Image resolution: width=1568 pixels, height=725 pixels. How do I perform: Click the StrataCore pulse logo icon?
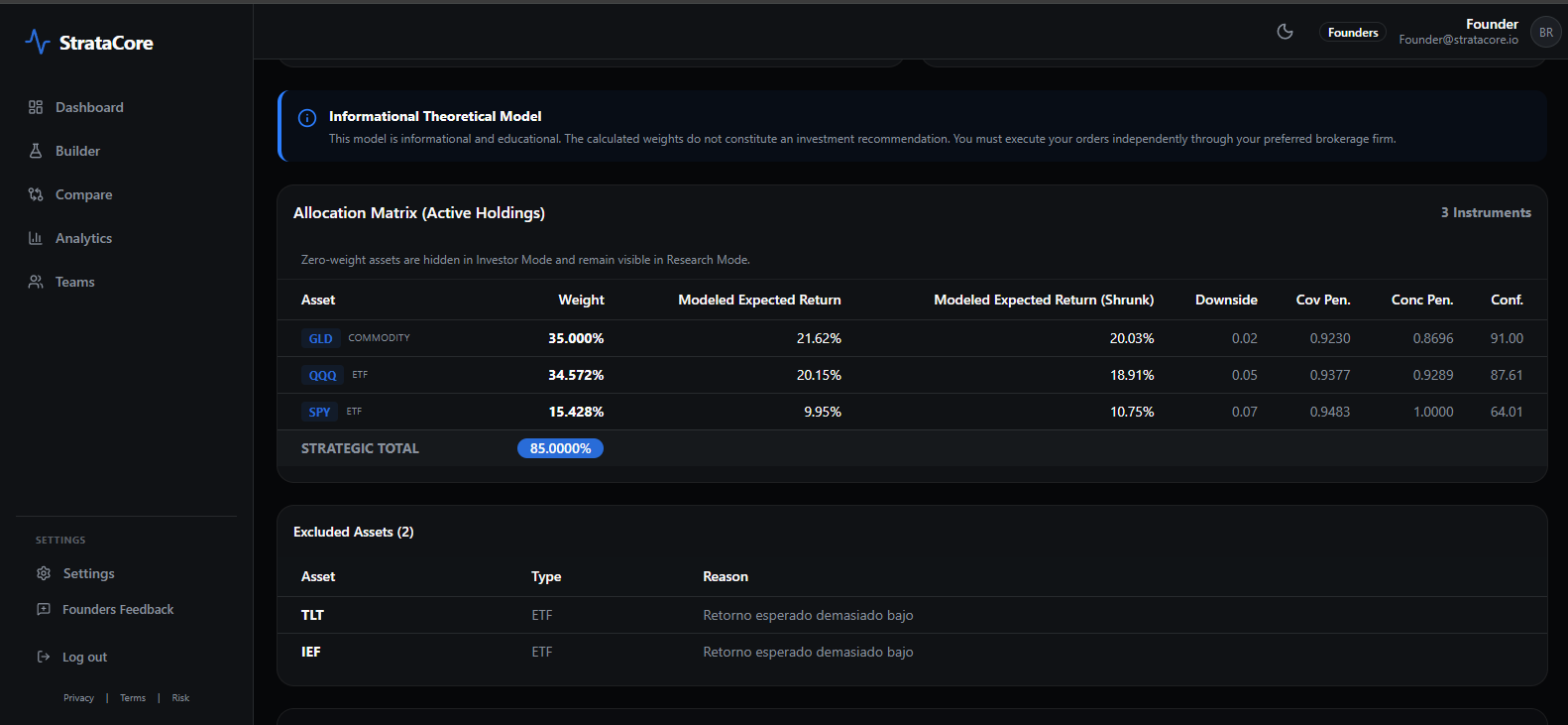(x=37, y=42)
